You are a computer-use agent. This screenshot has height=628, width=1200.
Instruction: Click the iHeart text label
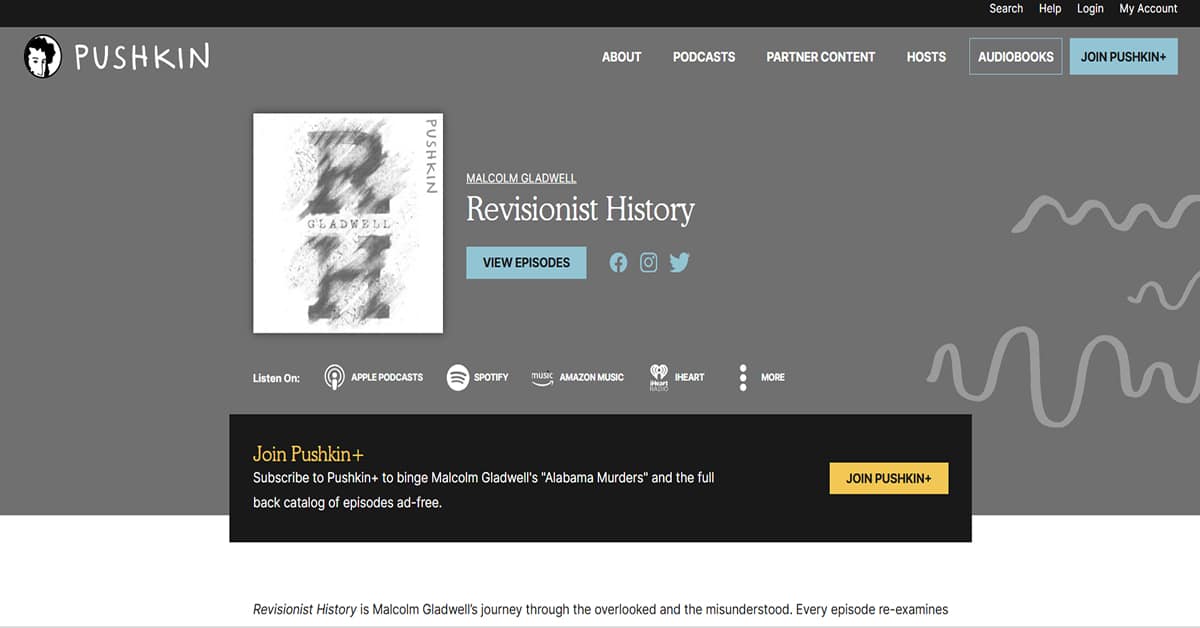(x=690, y=377)
